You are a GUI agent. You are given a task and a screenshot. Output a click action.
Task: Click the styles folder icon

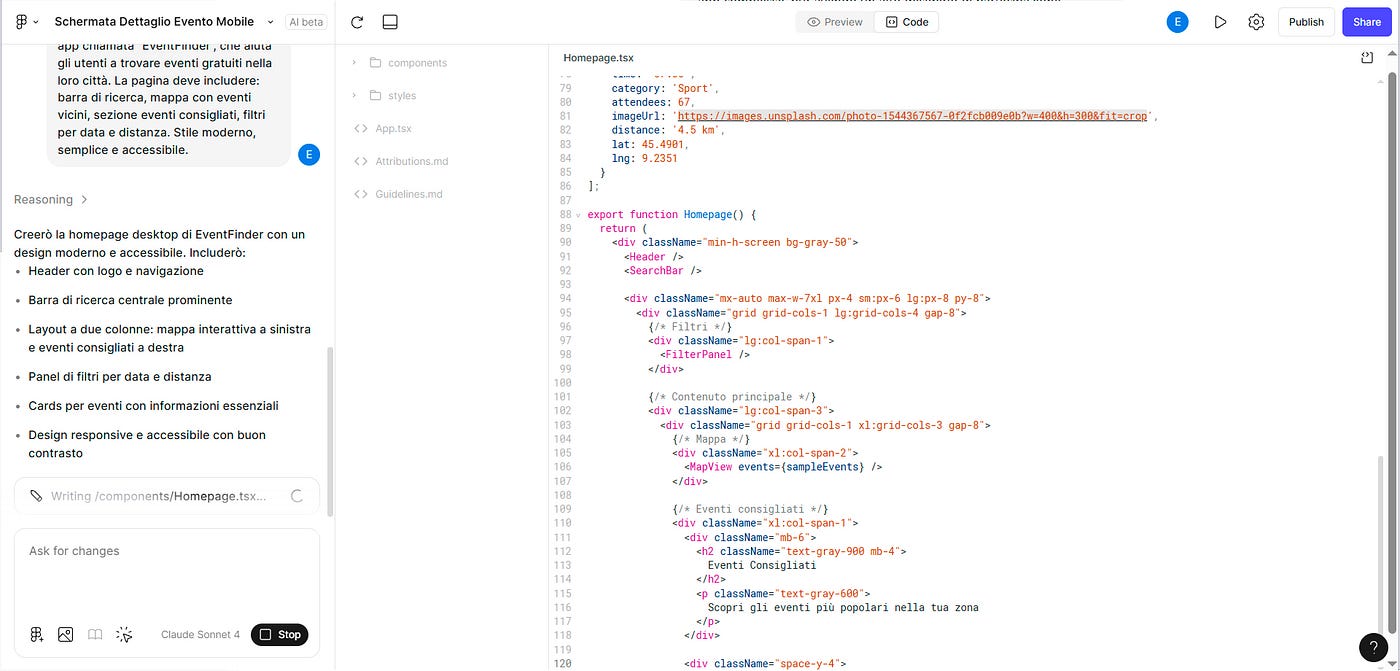pyautogui.click(x=376, y=95)
